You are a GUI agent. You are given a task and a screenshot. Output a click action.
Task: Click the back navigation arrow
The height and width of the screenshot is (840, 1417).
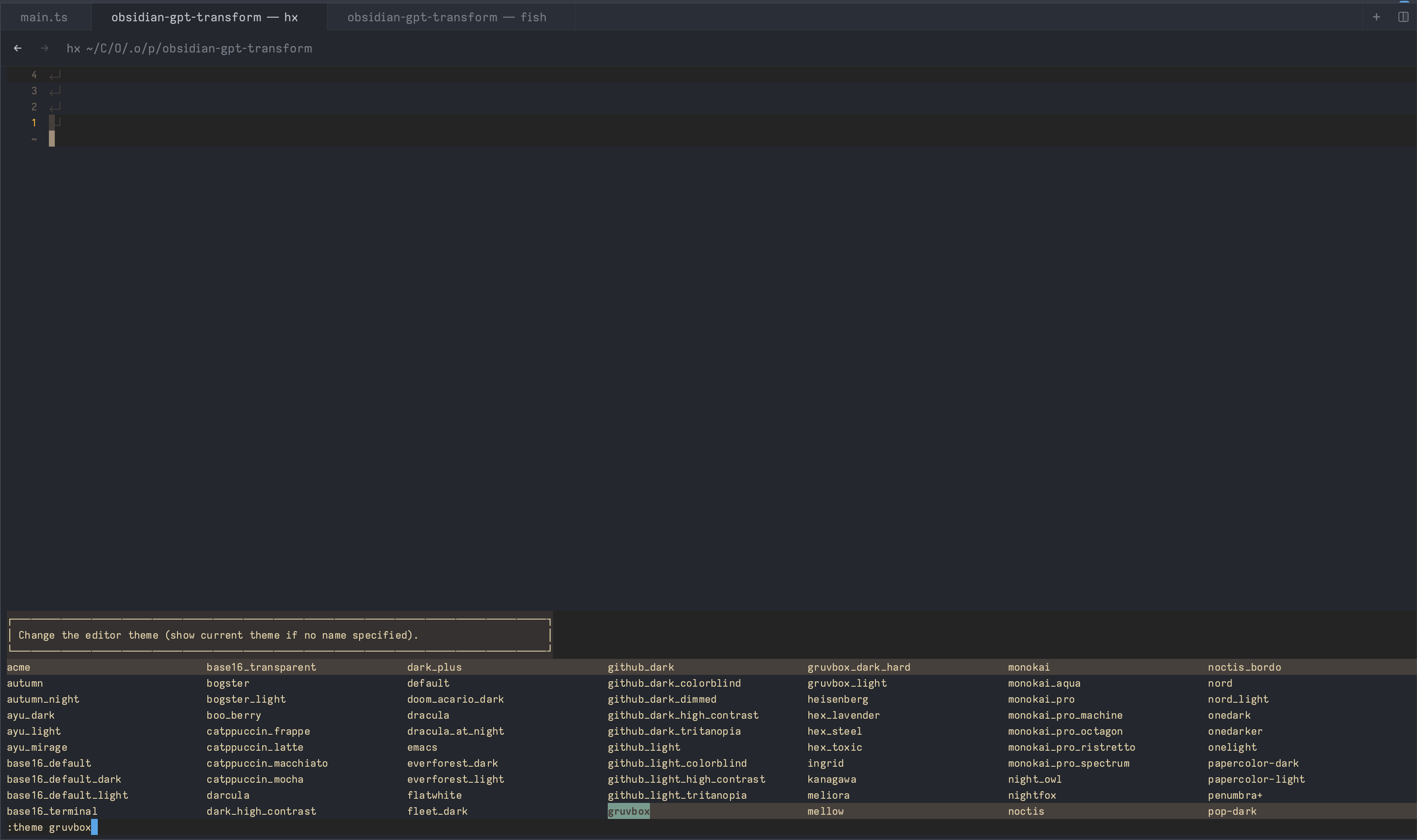[18, 48]
